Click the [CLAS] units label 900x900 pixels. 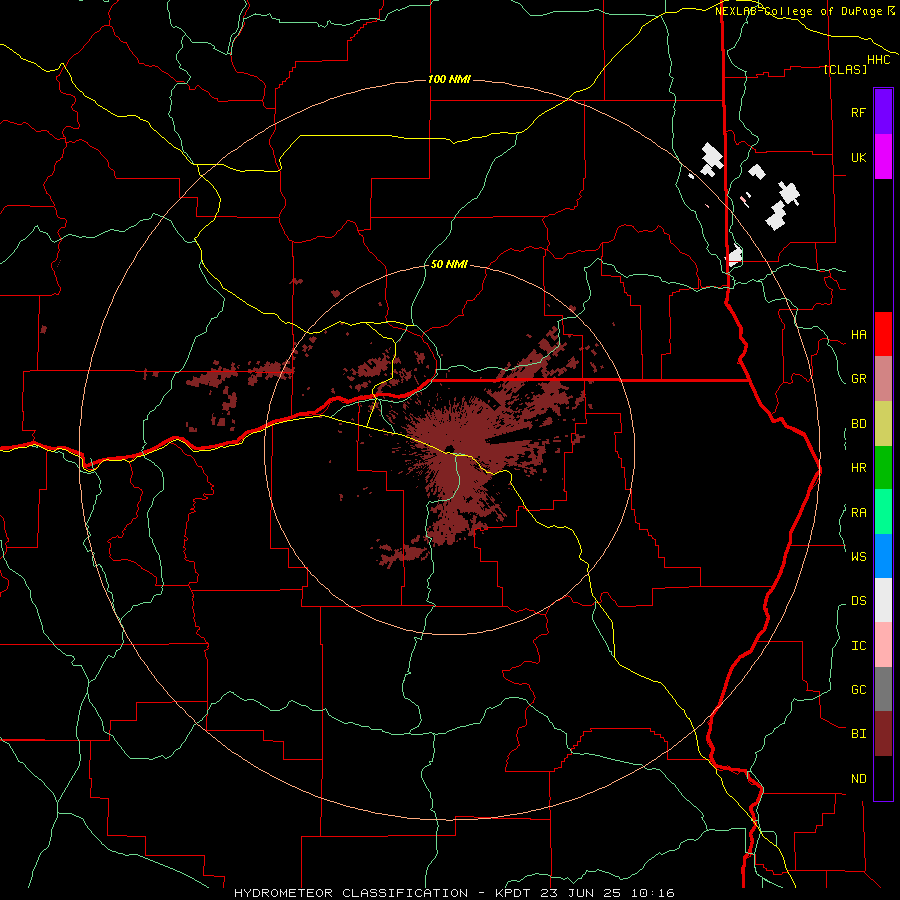pyautogui.click(x=845, y=69)
